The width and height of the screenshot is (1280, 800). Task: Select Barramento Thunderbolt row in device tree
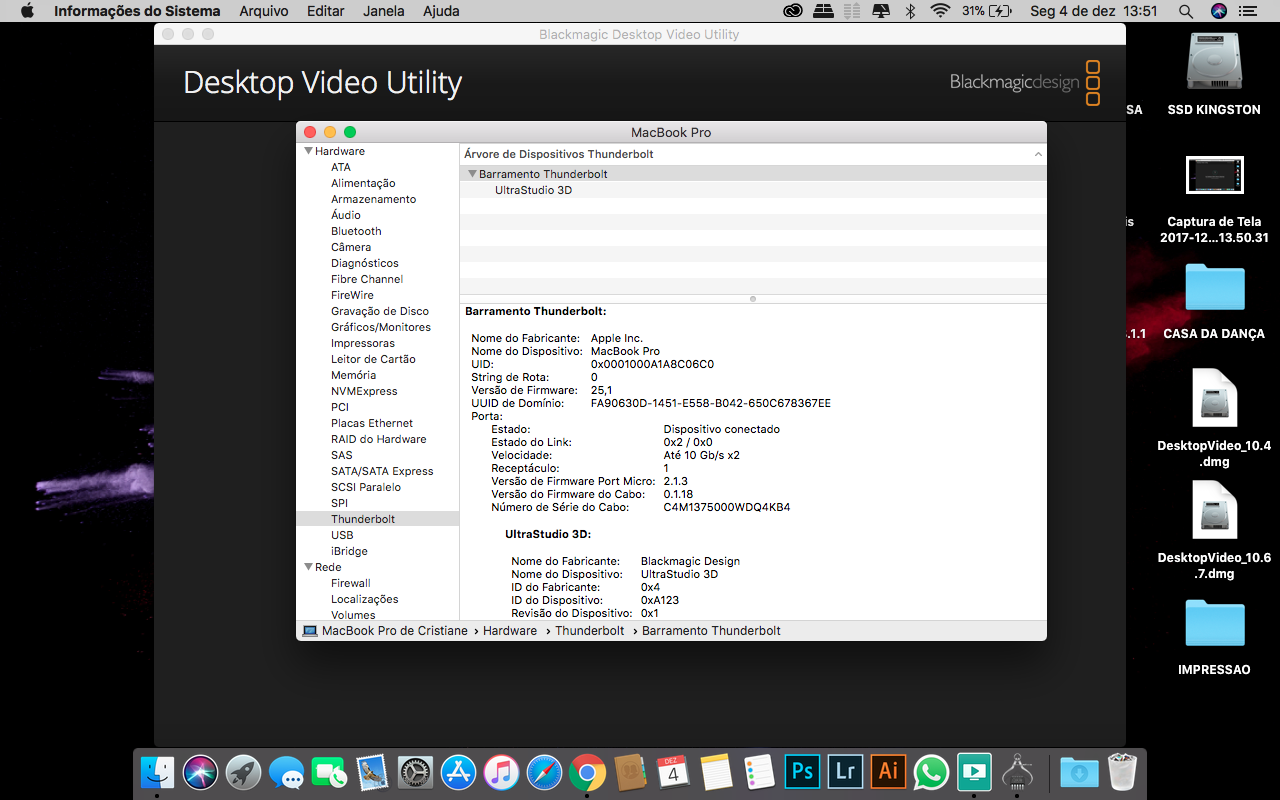(x=753, y=174)
